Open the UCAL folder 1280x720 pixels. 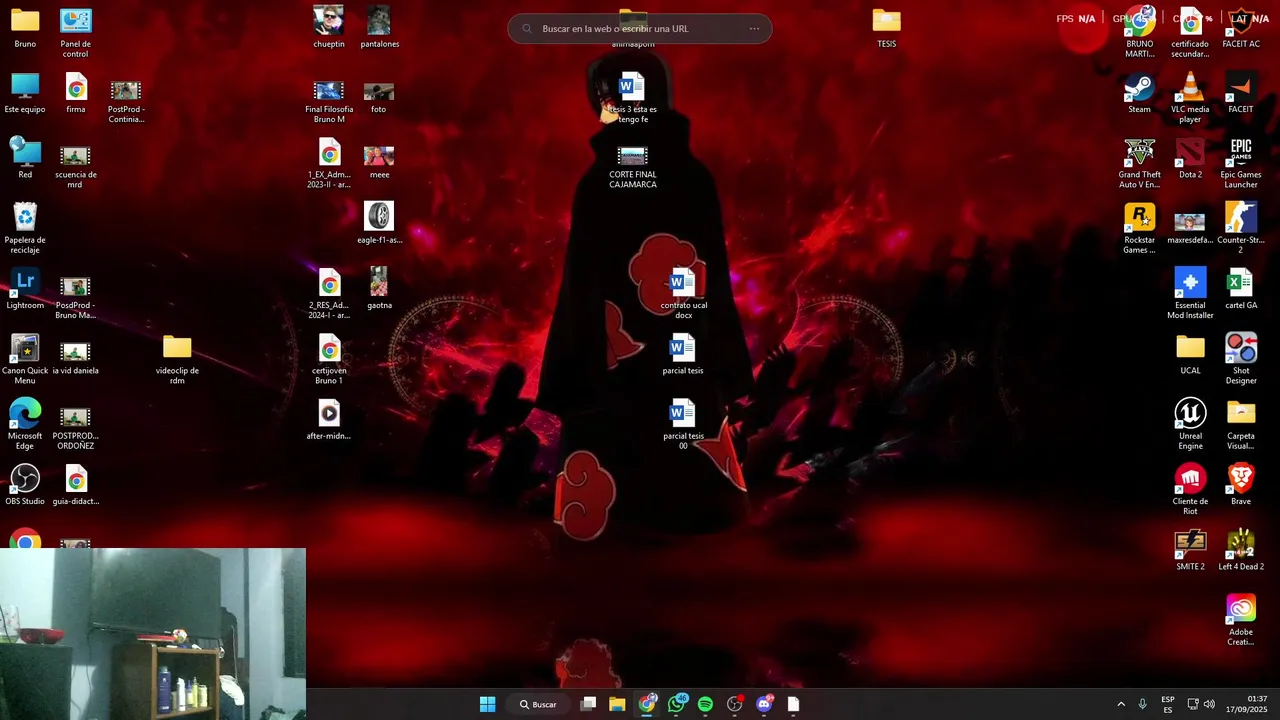coord(1190,354)
